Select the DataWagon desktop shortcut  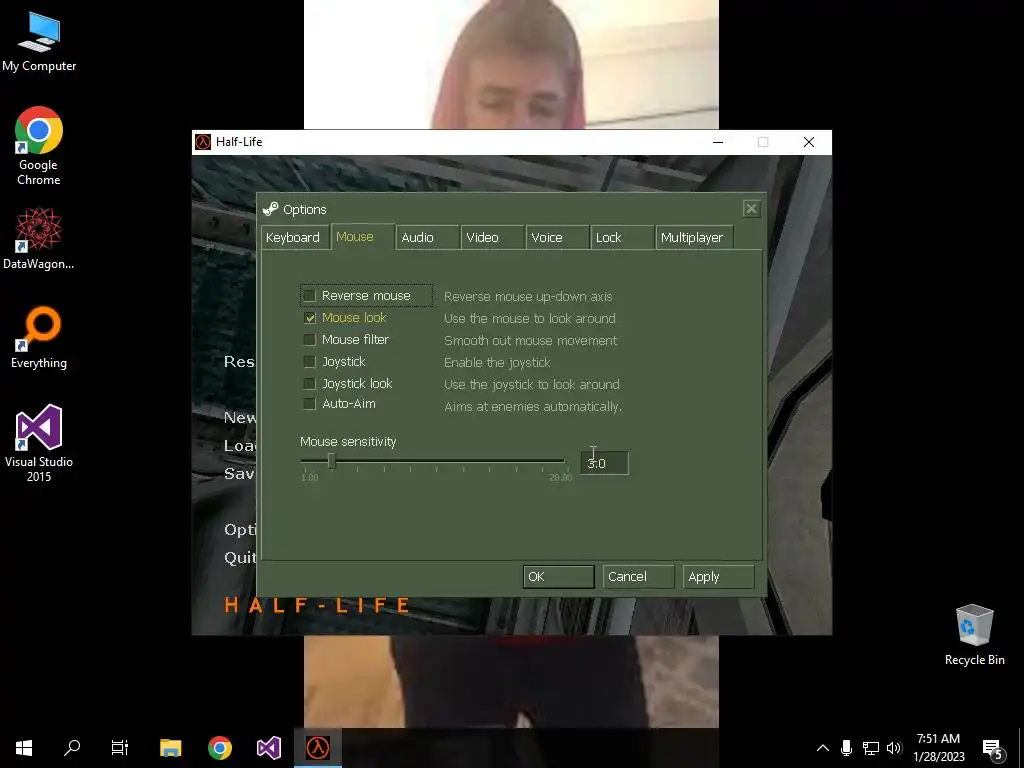39,238
